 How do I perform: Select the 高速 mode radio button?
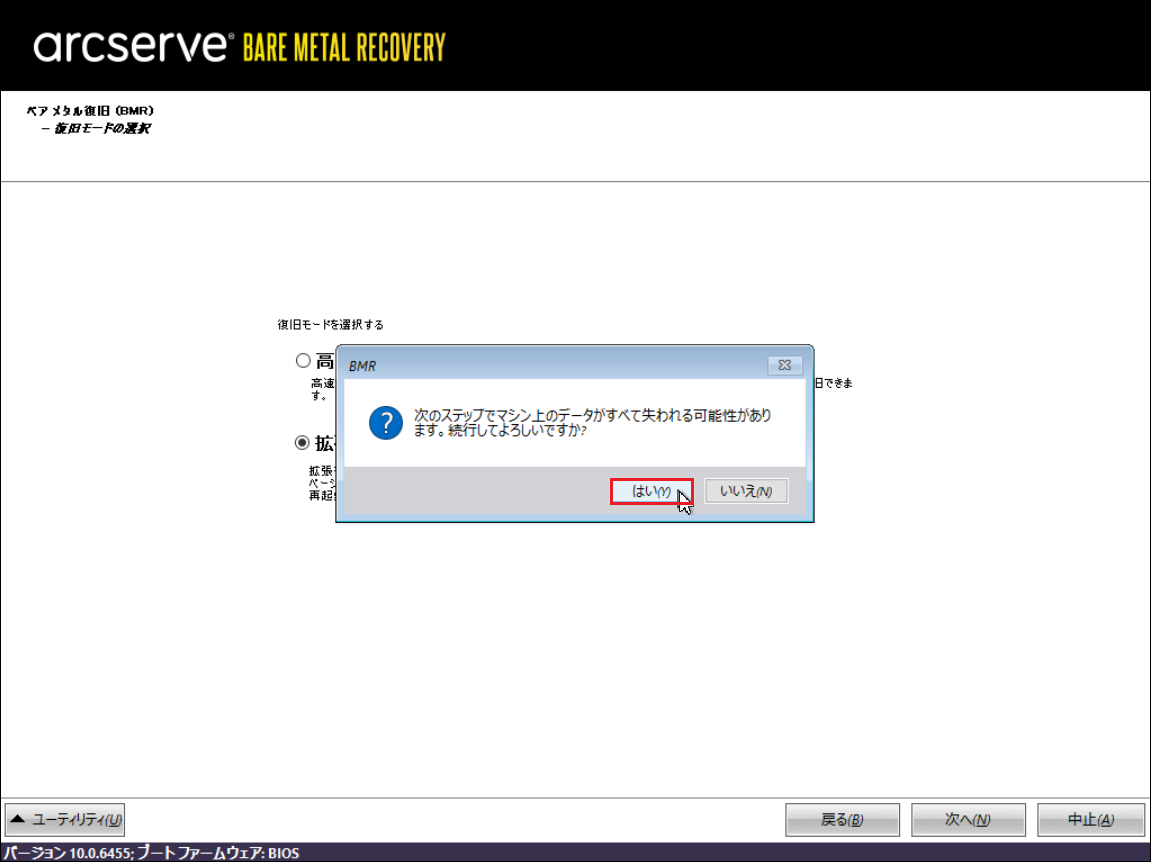coord(302,361)
